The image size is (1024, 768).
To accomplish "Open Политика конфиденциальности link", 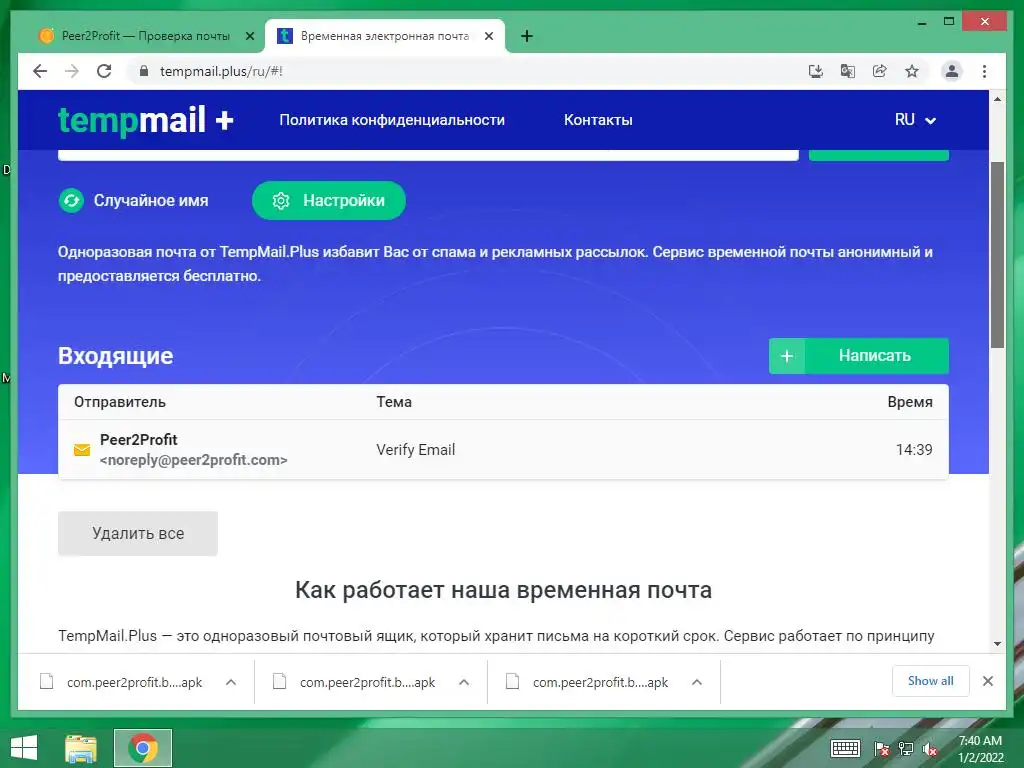I will click(392, 120).
